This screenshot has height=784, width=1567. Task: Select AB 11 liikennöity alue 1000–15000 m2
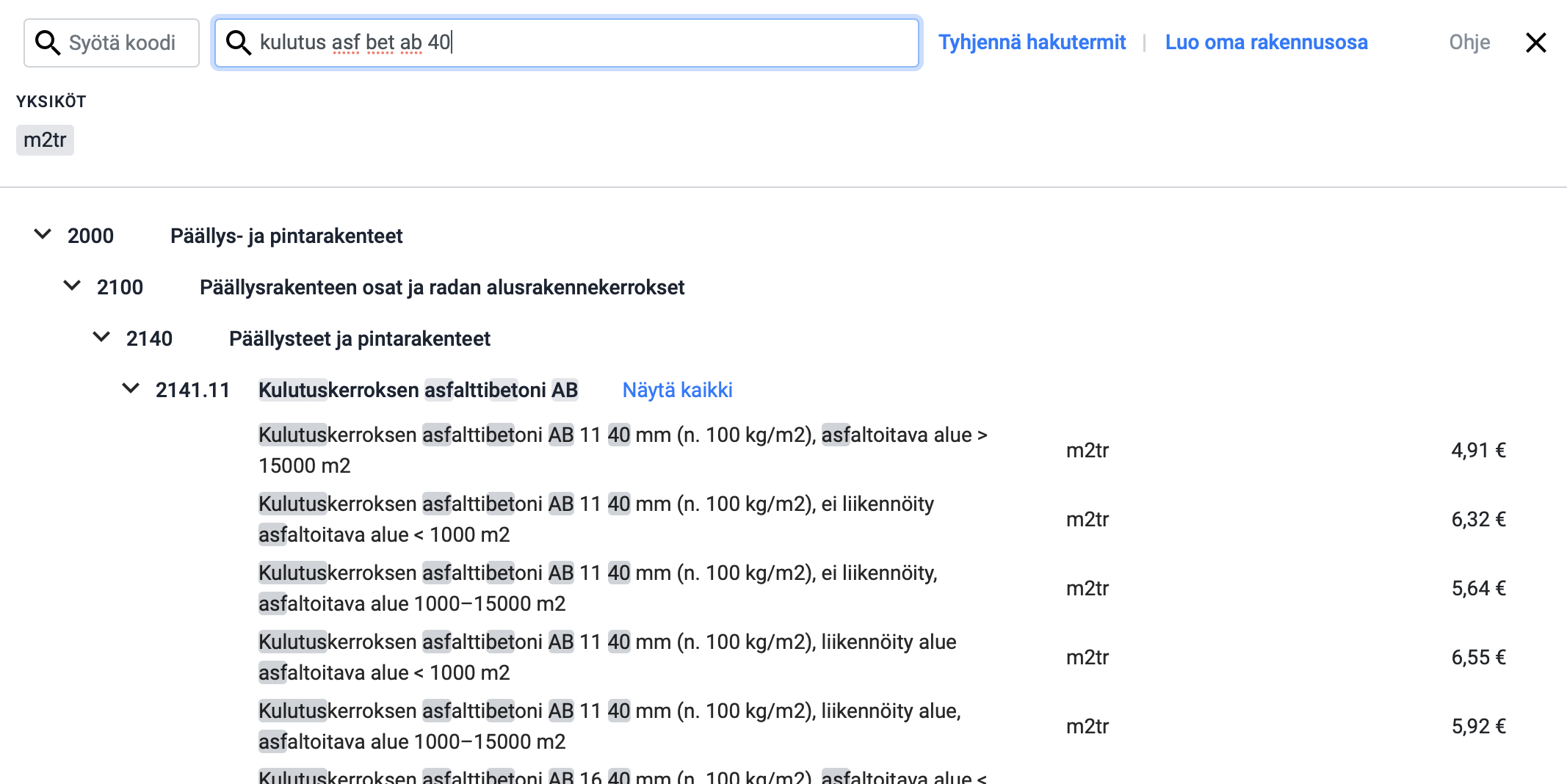pos(609,726)
